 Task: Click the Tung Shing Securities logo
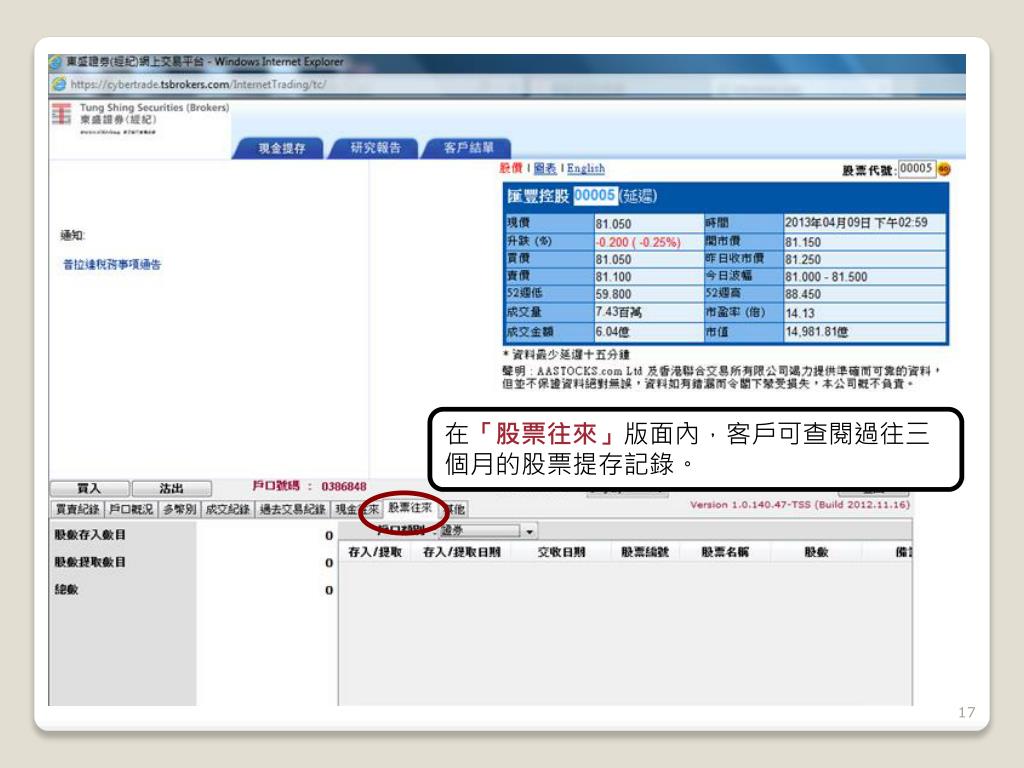tap(62, 114)
